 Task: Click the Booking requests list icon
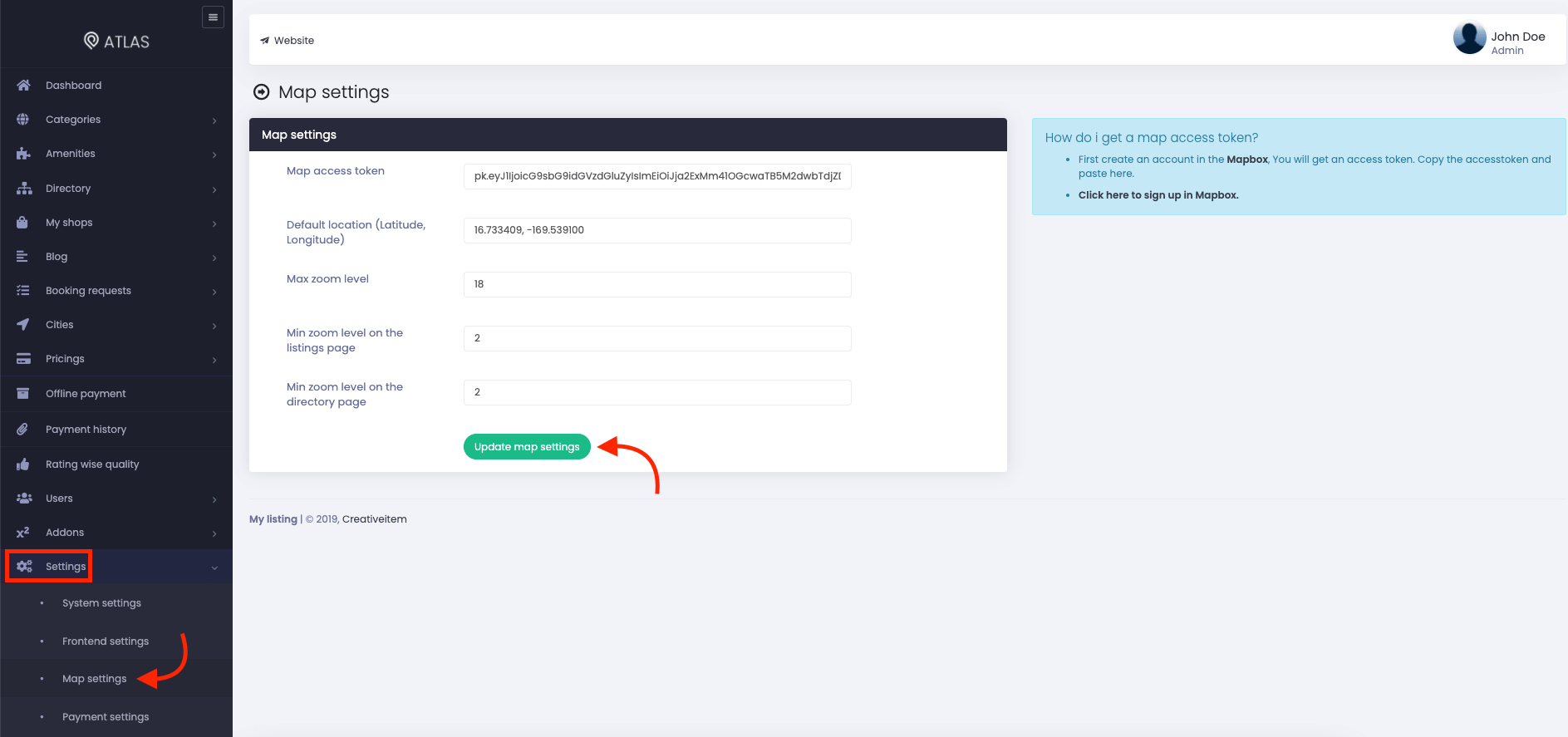point(23,291)
